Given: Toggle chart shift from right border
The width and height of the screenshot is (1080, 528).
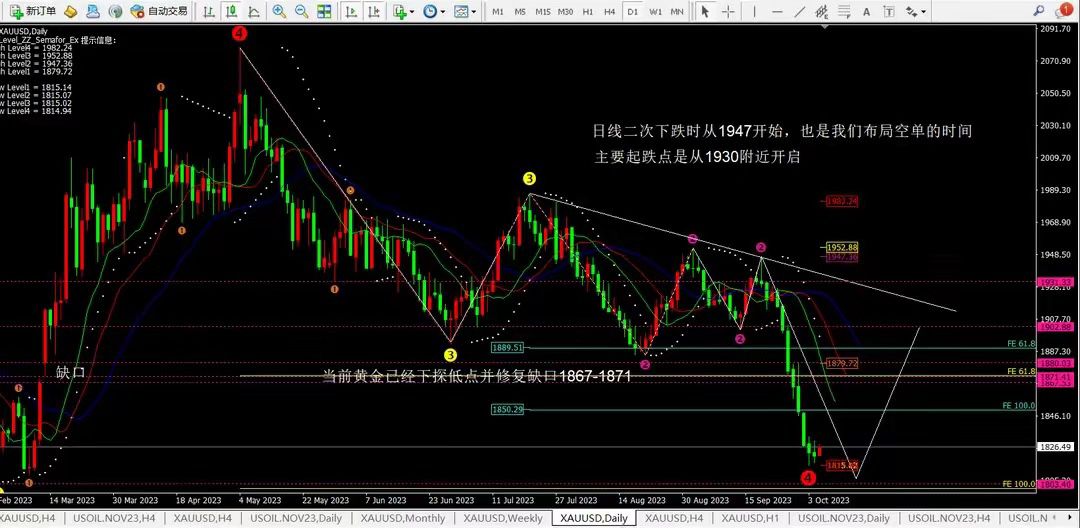Looking at the screenshot, I should (x=373, y=12).
